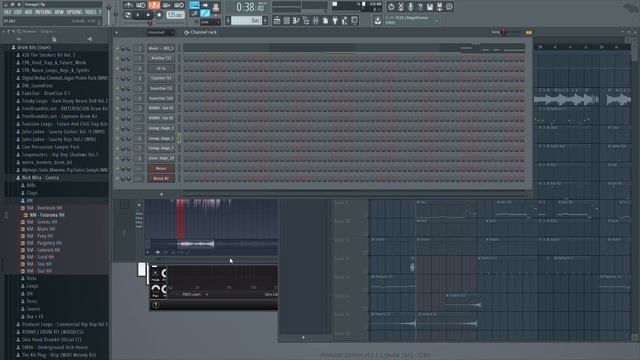Image resolution: width=640 pixels, height=360 pixels.
Task: Click the first red Bosss channel button
Action: click(x=161, y=168)
